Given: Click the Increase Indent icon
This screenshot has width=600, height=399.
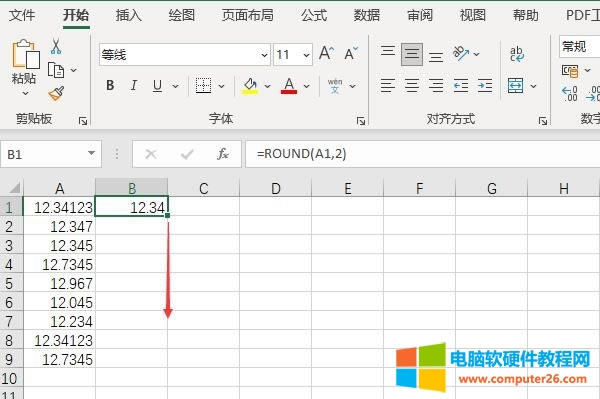Looking at the screenshot, I should [x=484, y=85].
